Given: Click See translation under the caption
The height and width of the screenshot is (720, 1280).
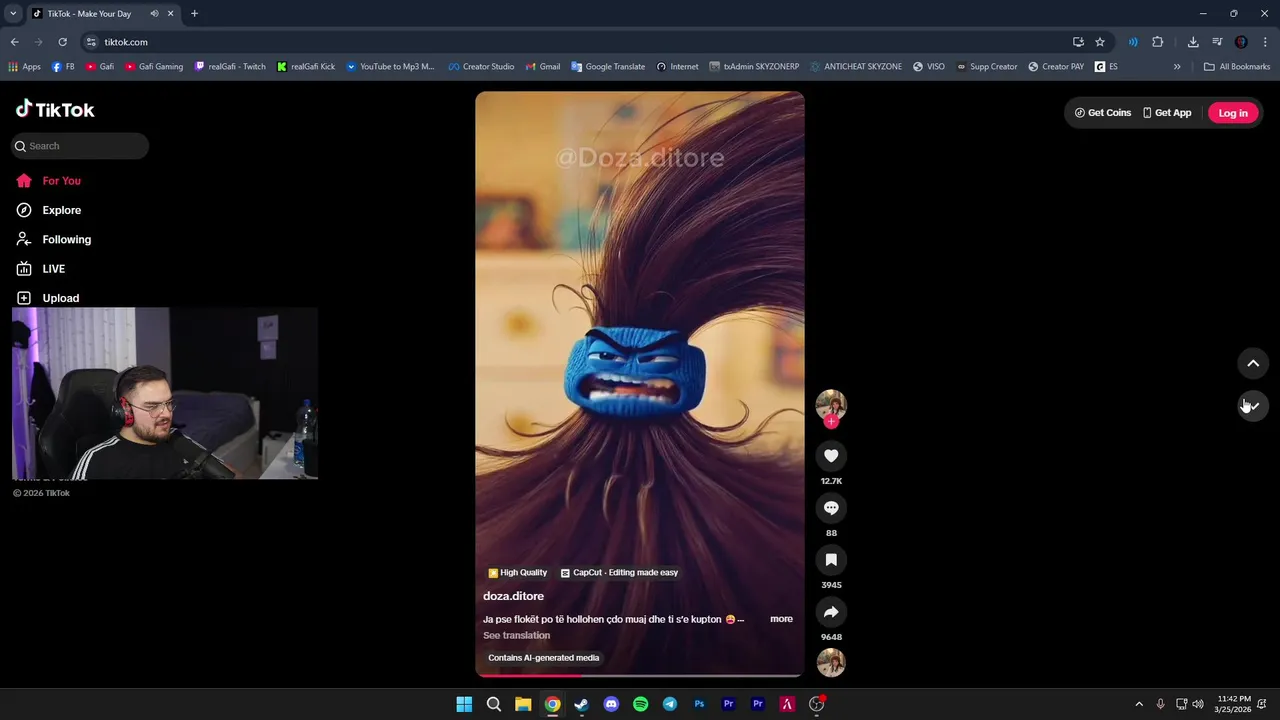Looking at the screenshot, I should coord(516,635).
